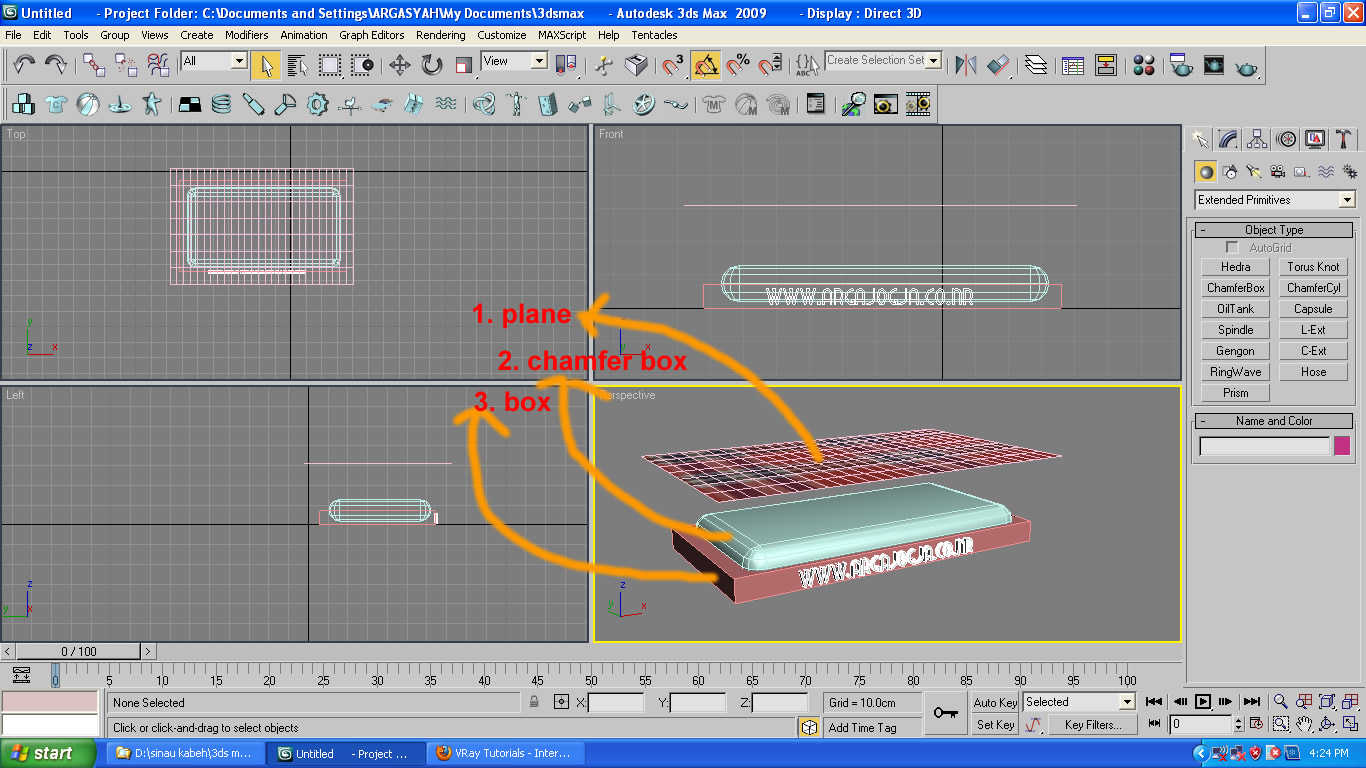
Task: Toggle the Auto Key button
Action: [995, 702]
